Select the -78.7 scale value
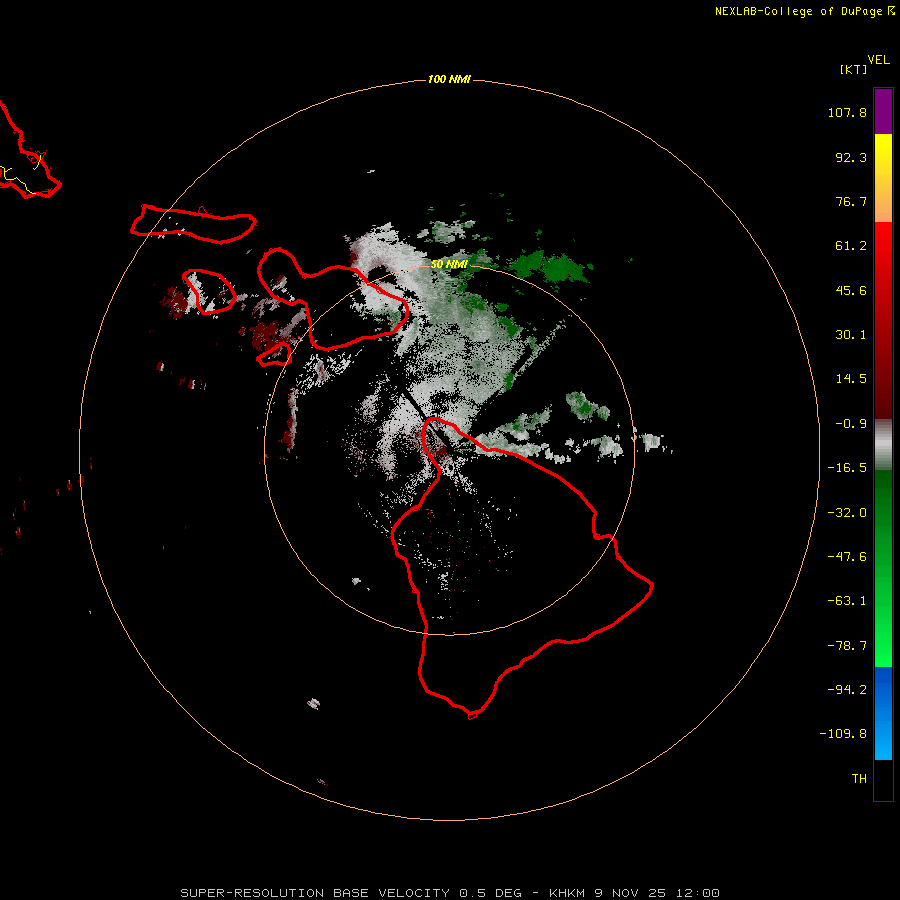Viewport: 900px width, 900px height. coord(847,646)
